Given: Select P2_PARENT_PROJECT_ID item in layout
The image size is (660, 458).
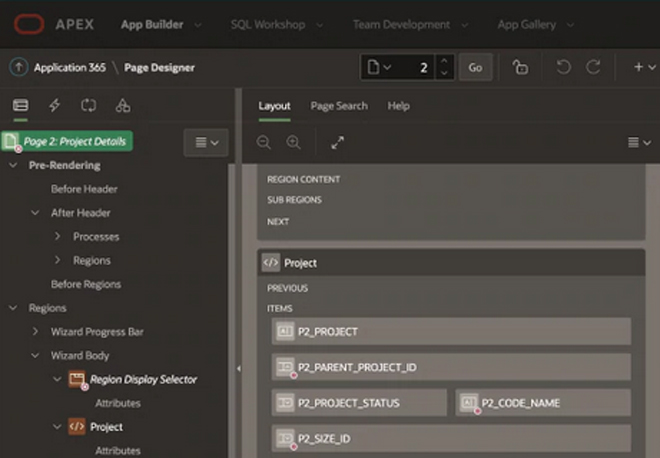Looking at the screenshot, I should click(451, 367).
